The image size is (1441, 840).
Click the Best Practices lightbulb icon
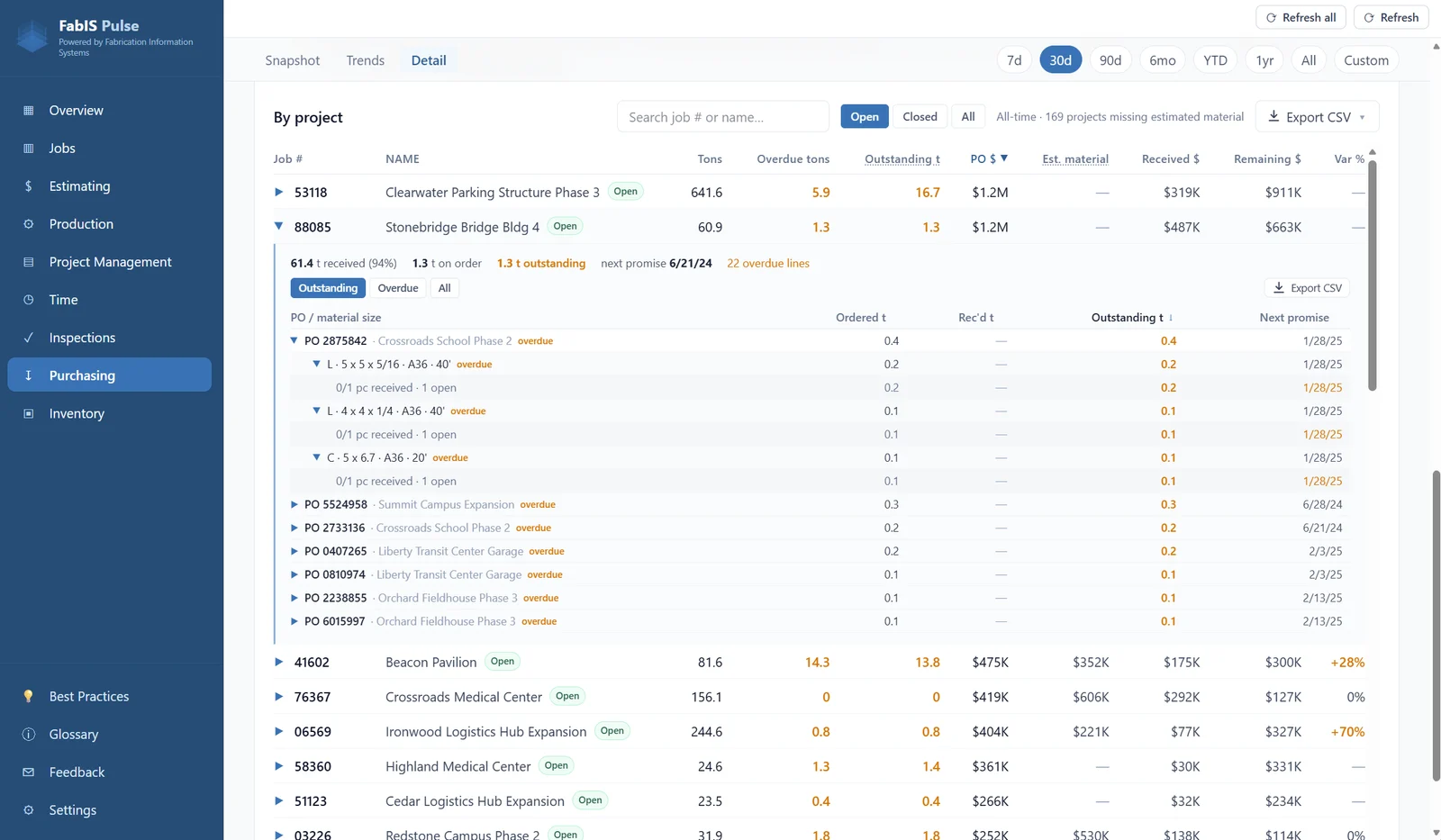pos(28,696)
